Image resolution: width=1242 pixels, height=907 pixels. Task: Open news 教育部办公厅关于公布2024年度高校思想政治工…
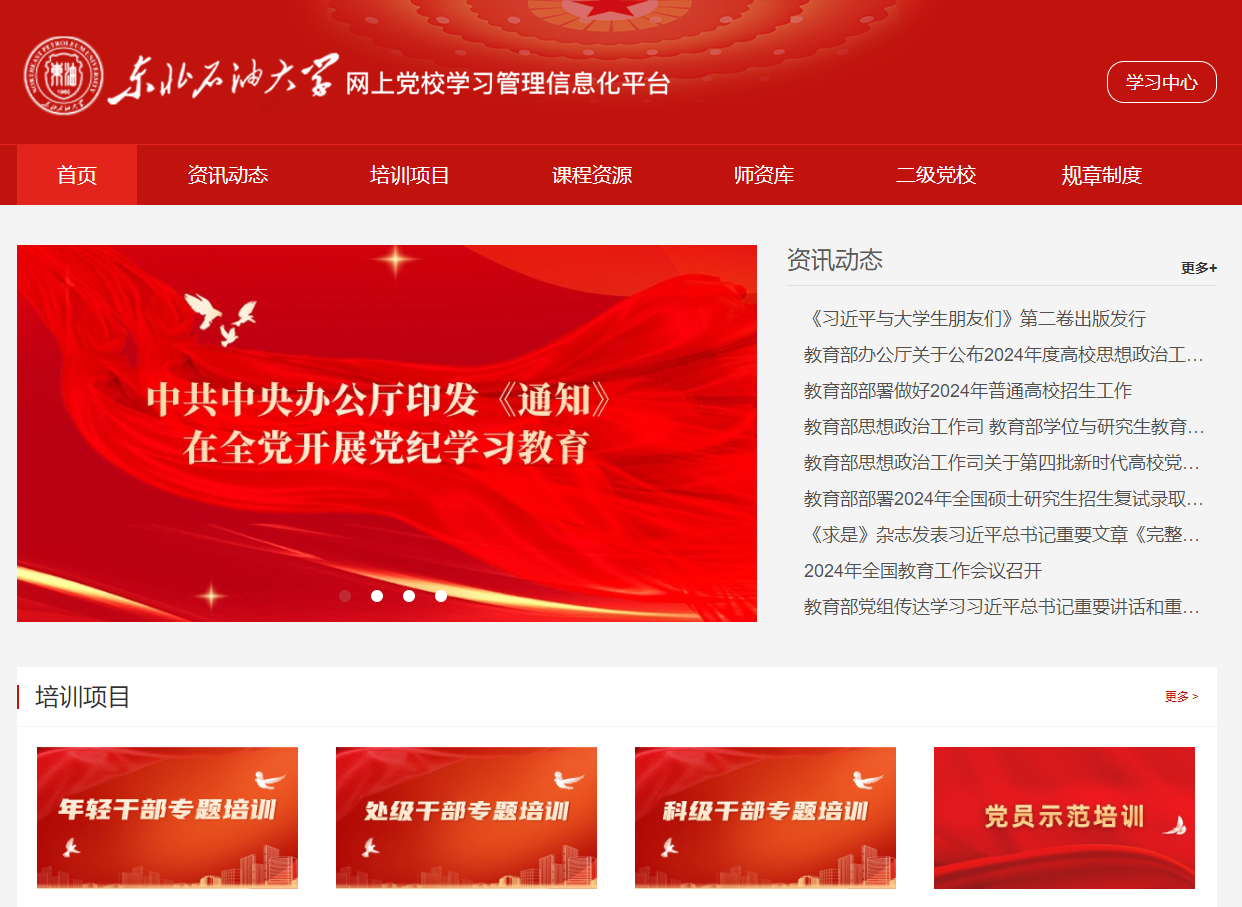coord(1004,355)
